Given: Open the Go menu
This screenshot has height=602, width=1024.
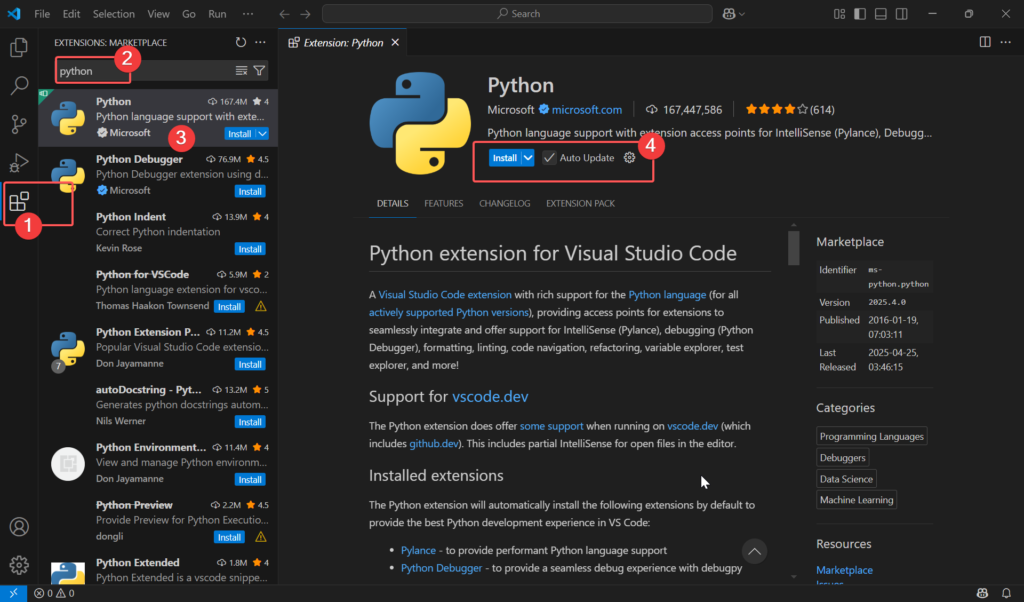Looking at the screenshot, I should point(189,14).
